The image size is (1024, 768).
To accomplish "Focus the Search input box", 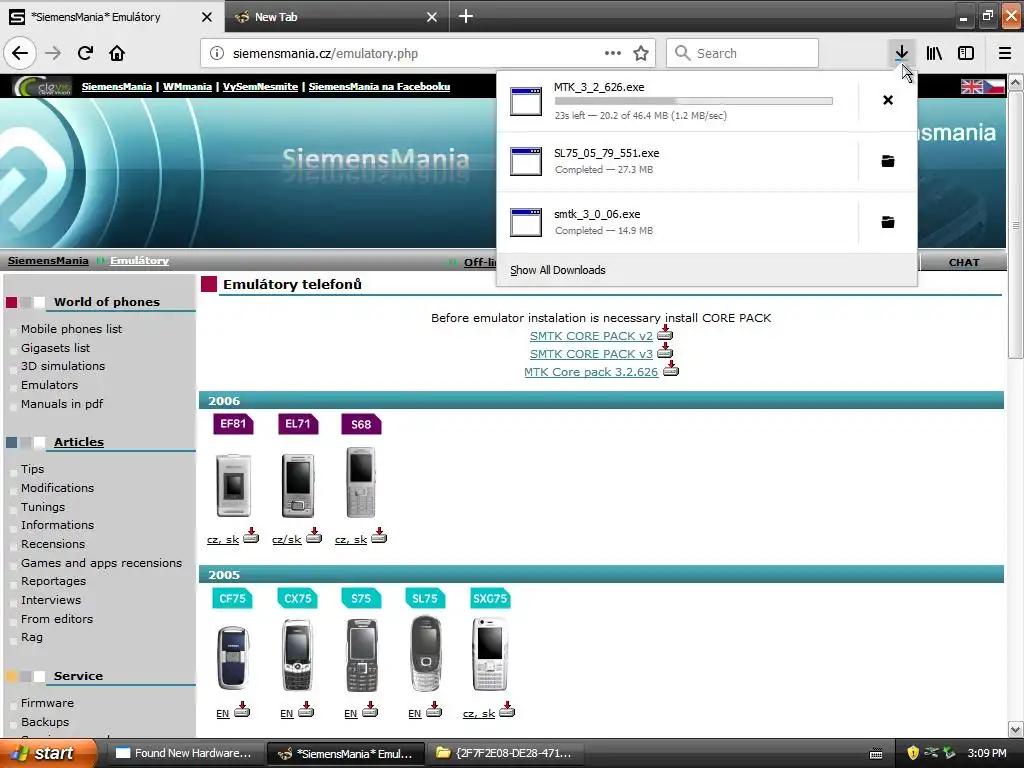I will 742,53.
